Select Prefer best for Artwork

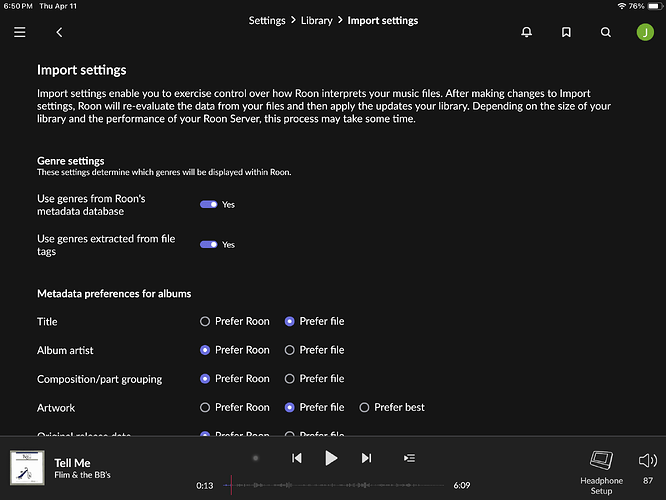392,407
